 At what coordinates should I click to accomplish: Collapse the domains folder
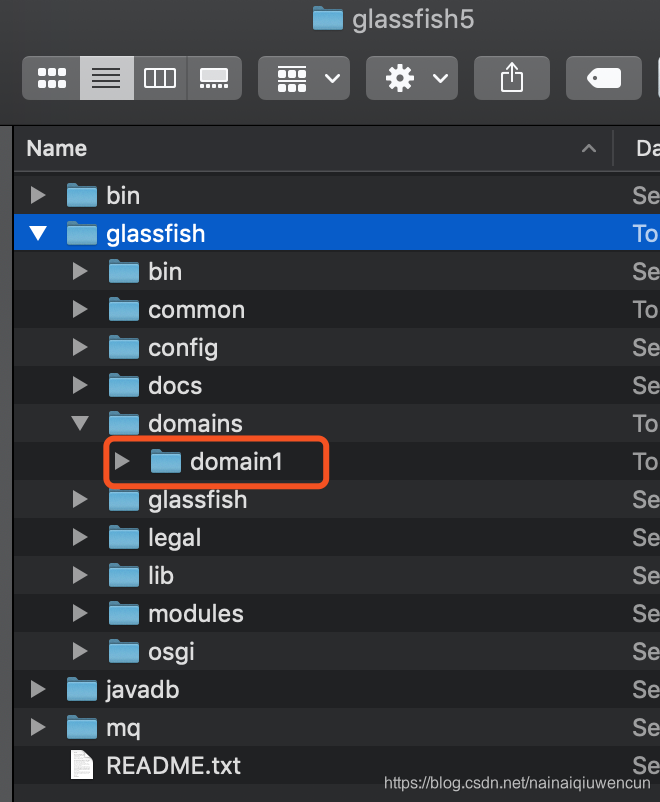point(80,423)
